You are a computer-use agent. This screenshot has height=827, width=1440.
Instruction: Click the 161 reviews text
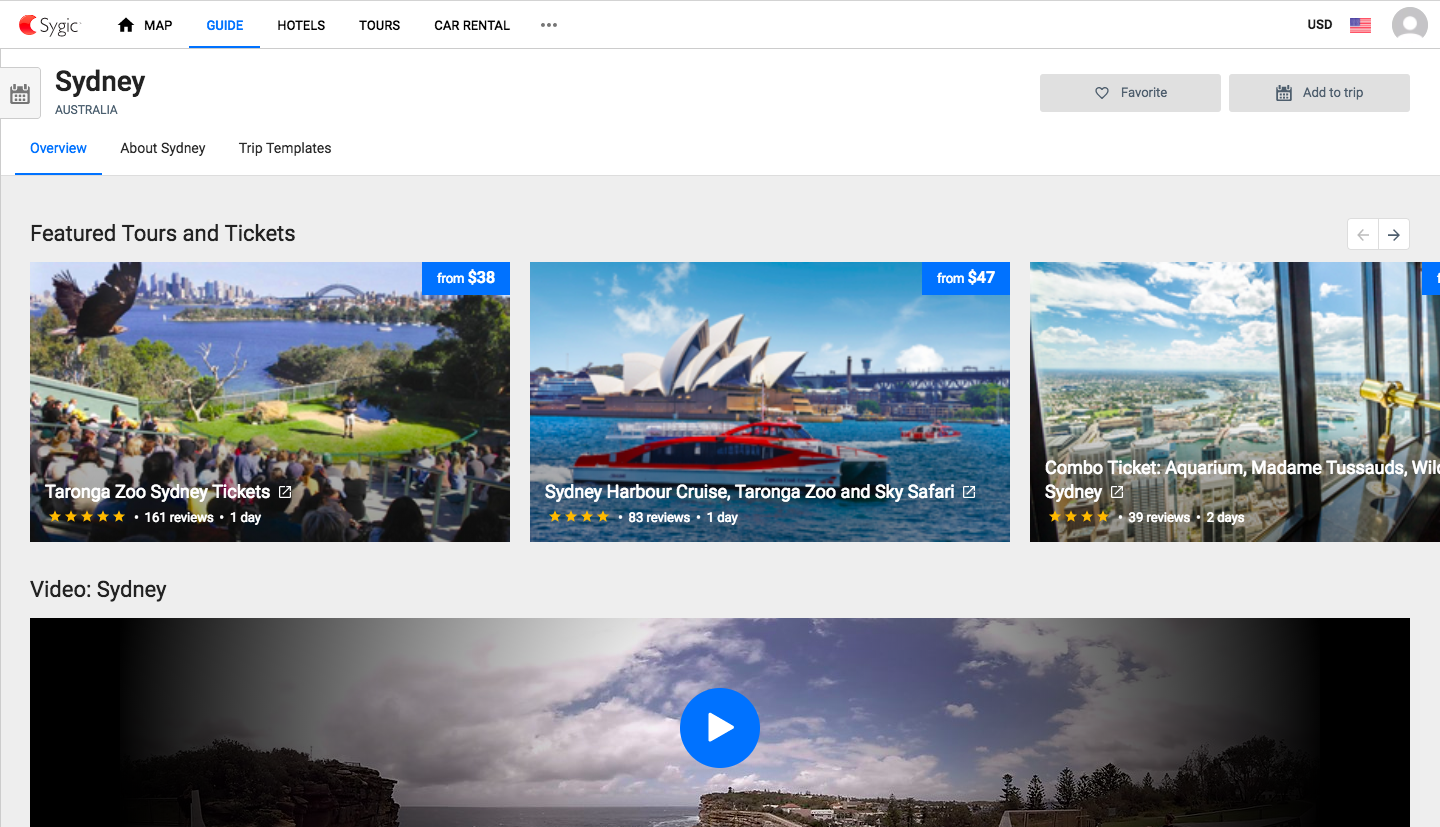[179, 518]
